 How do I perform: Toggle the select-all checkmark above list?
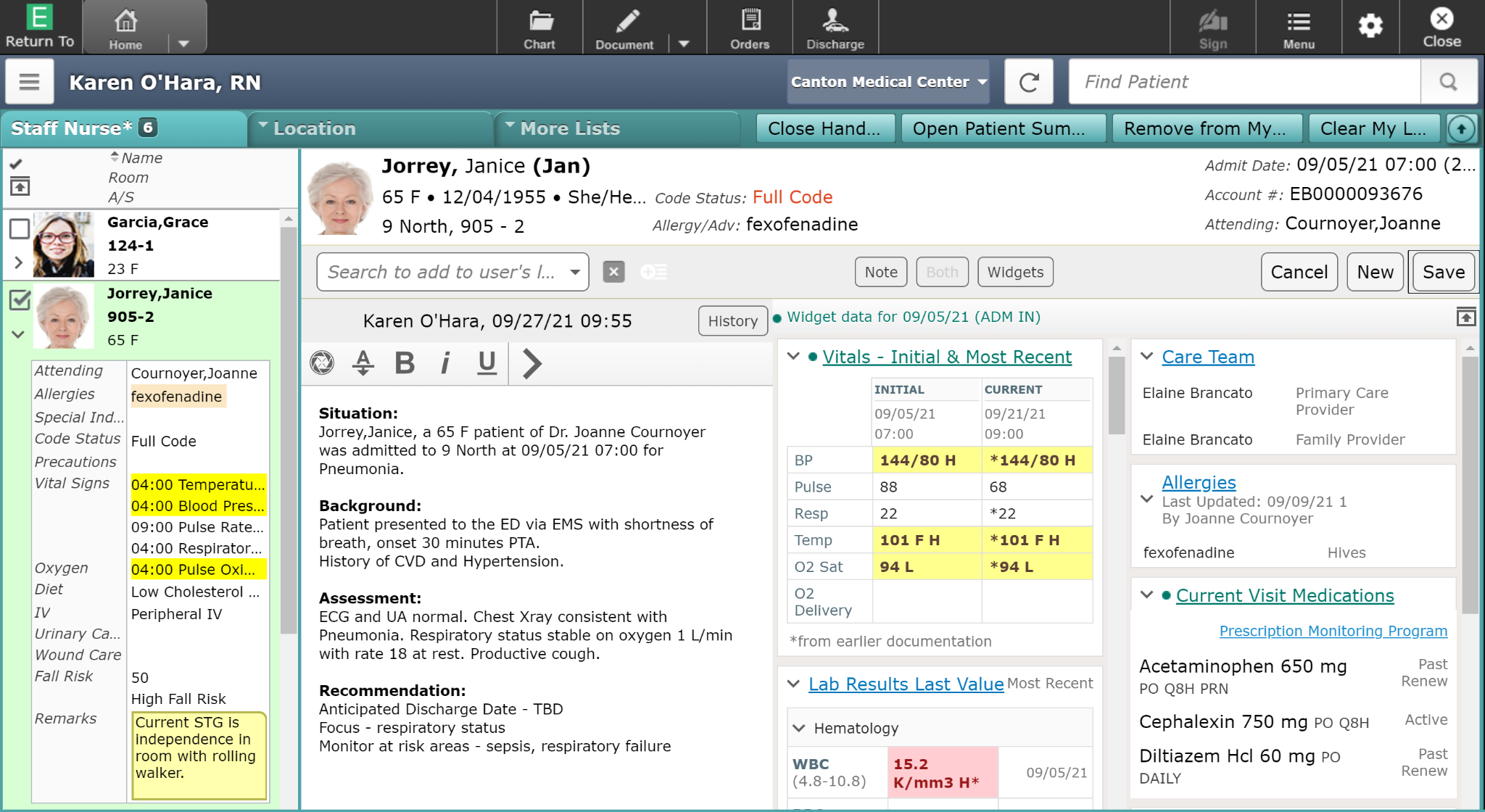pos(17,164)
